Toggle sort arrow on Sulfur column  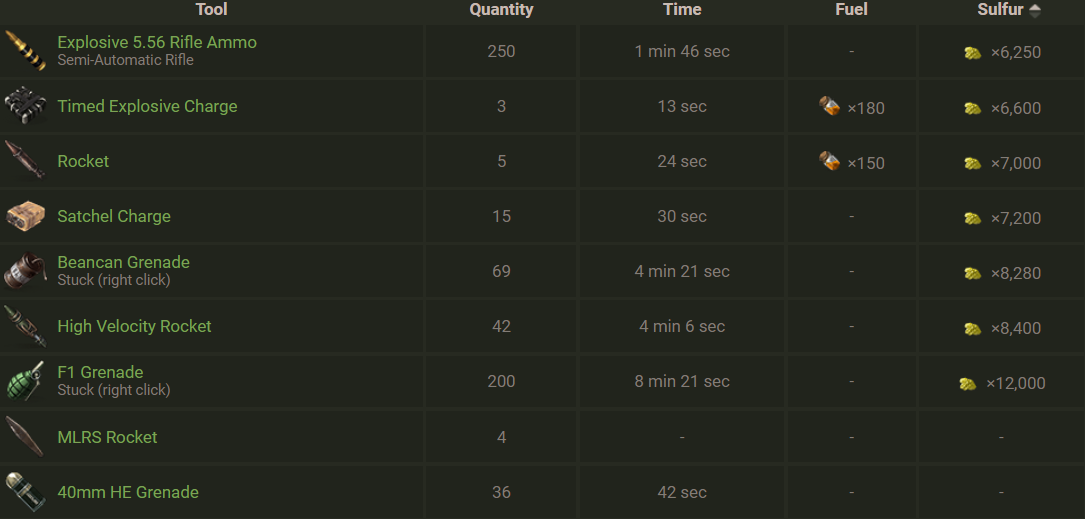point(1034,10)
